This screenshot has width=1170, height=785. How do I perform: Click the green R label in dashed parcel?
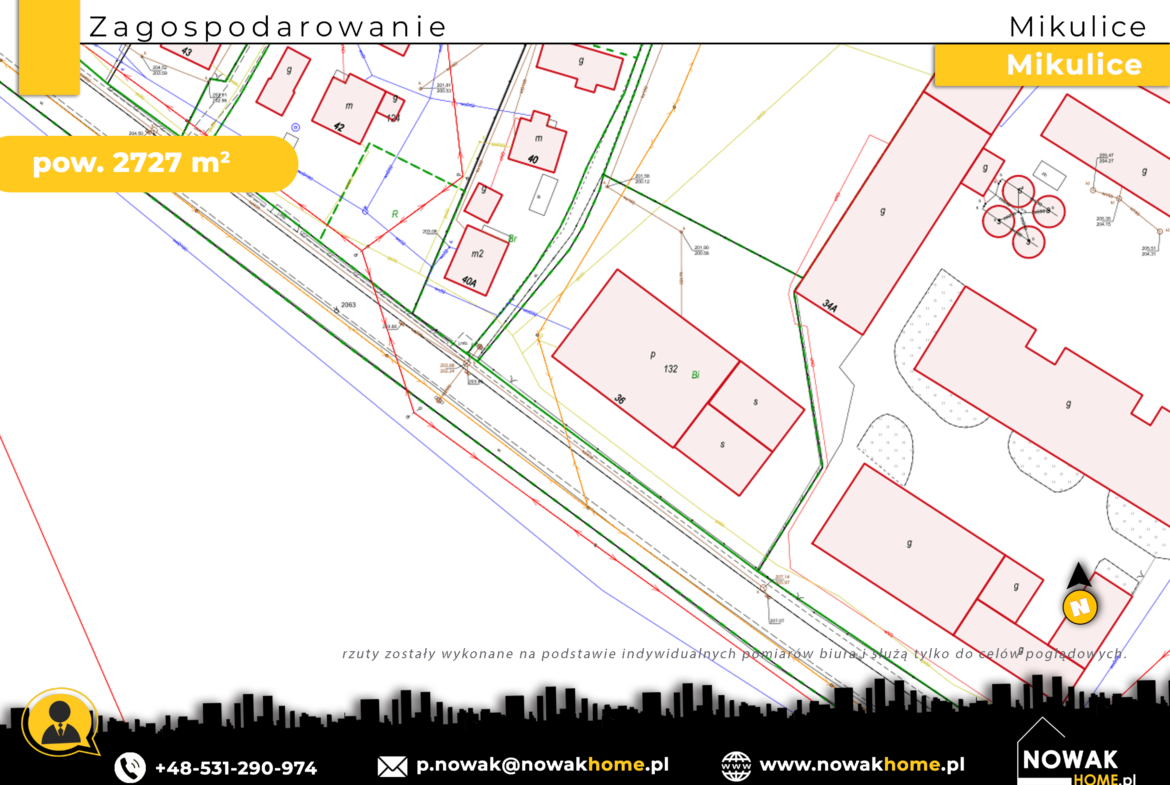click(x=394, y=213)
